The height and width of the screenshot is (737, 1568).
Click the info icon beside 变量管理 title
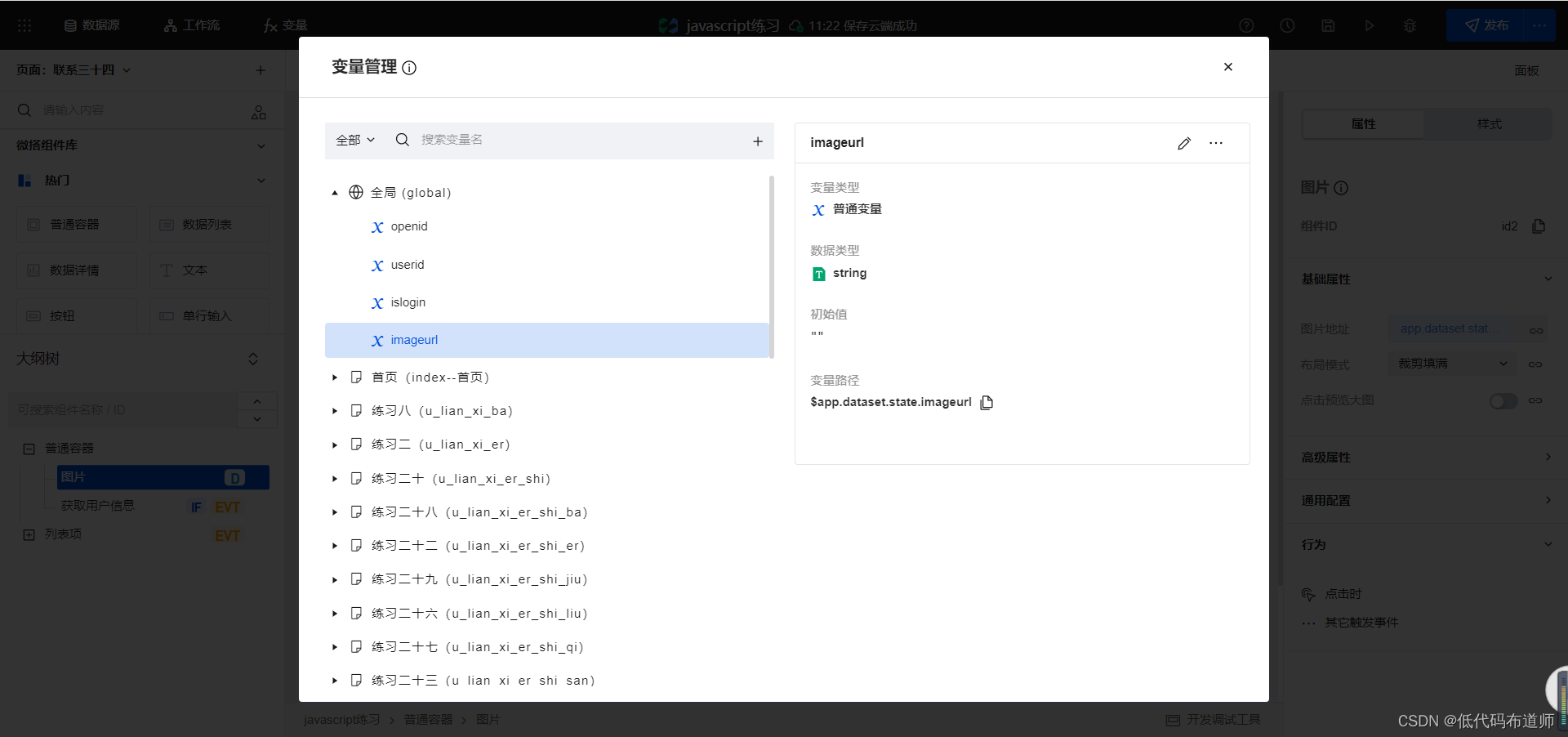[x=409, y=68]
